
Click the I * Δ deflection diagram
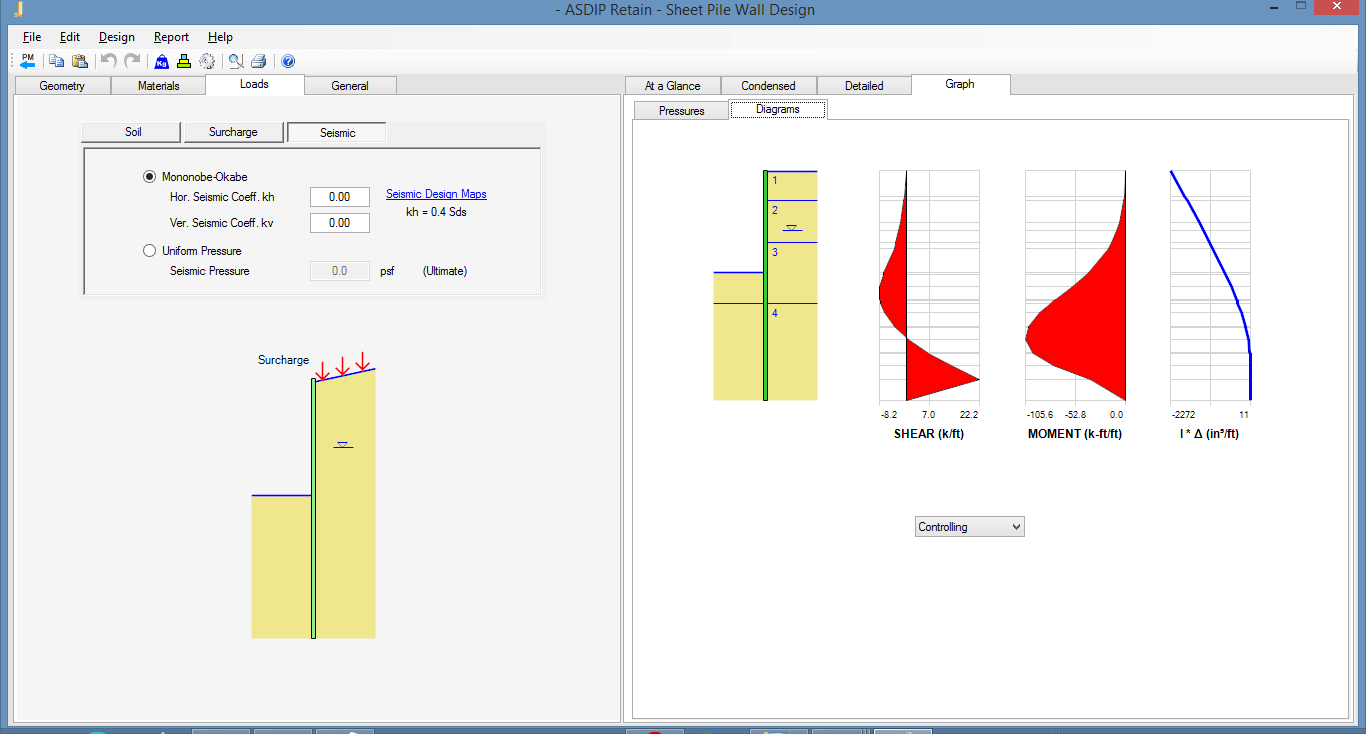[1210, 286]
